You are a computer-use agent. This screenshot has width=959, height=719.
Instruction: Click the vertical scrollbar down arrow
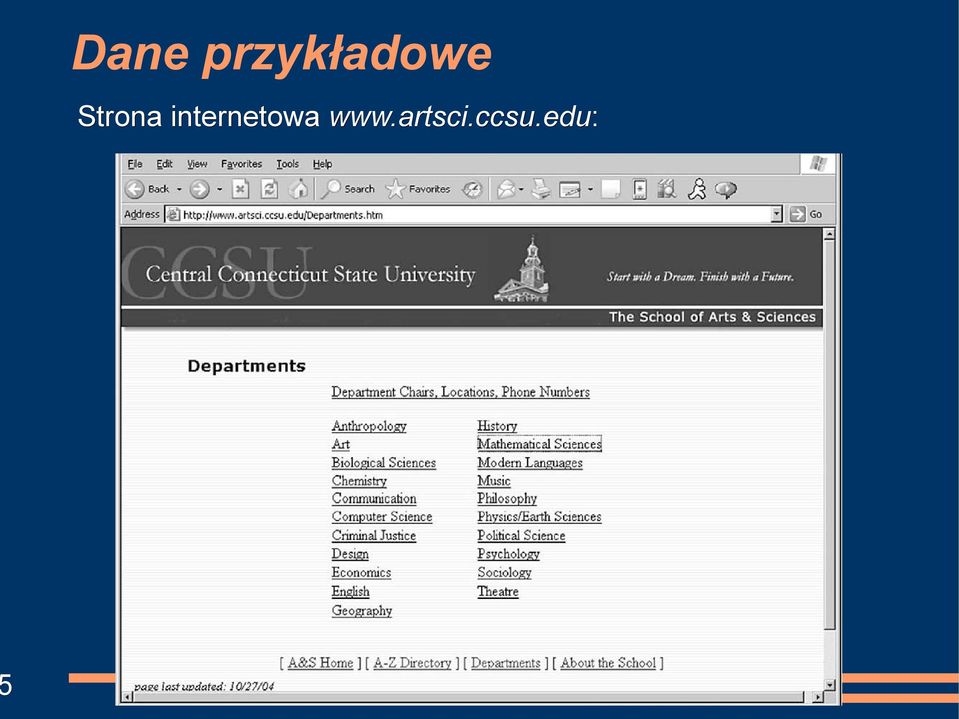(x=829, y=685)
